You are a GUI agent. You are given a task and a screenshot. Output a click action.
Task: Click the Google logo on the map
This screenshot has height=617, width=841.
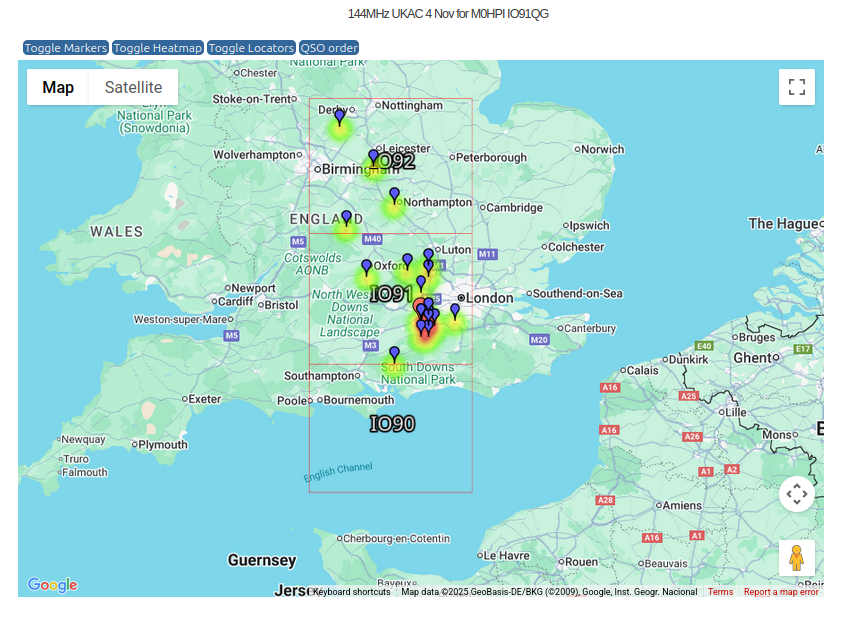(x=52, y=585)
